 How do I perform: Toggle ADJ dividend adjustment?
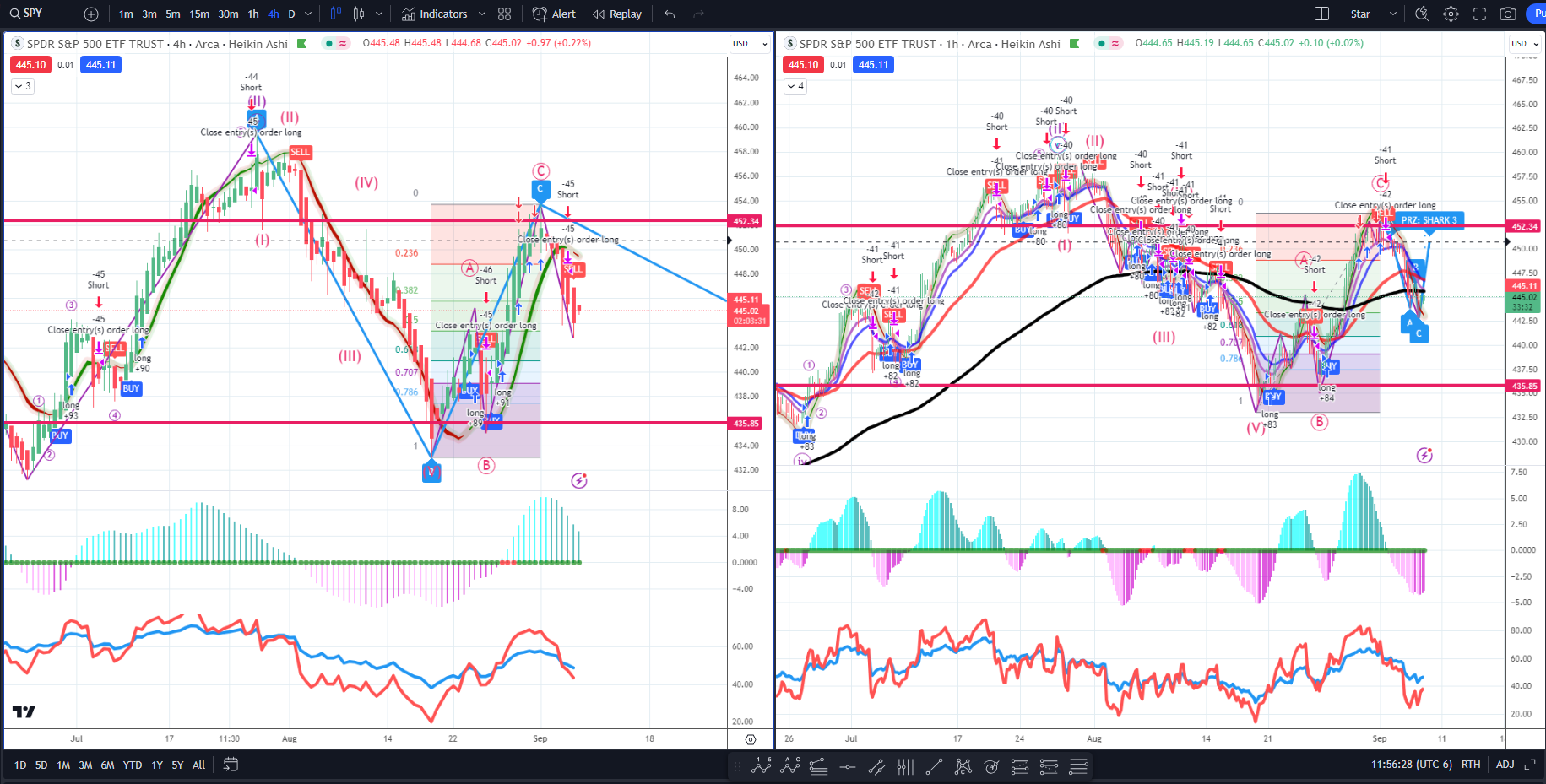click(1505, 765)
